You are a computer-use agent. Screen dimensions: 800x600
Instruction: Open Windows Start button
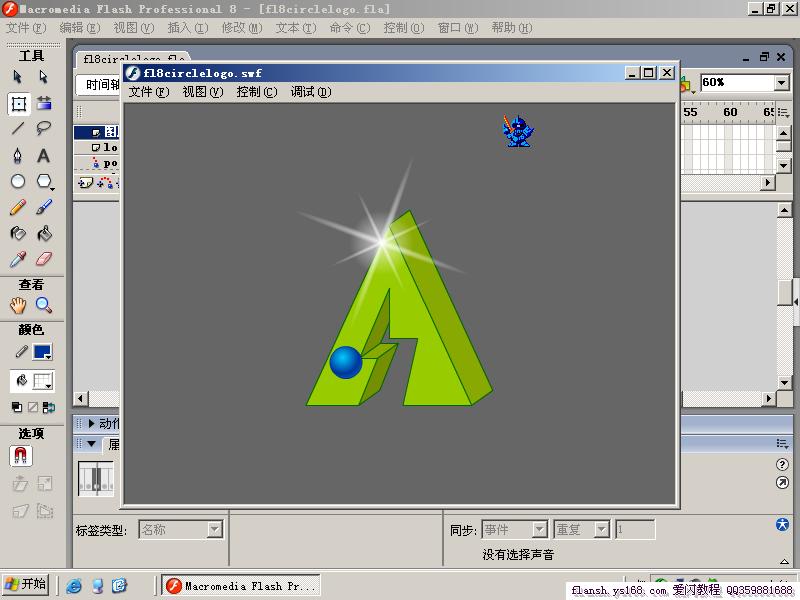(x=25, y=584)
